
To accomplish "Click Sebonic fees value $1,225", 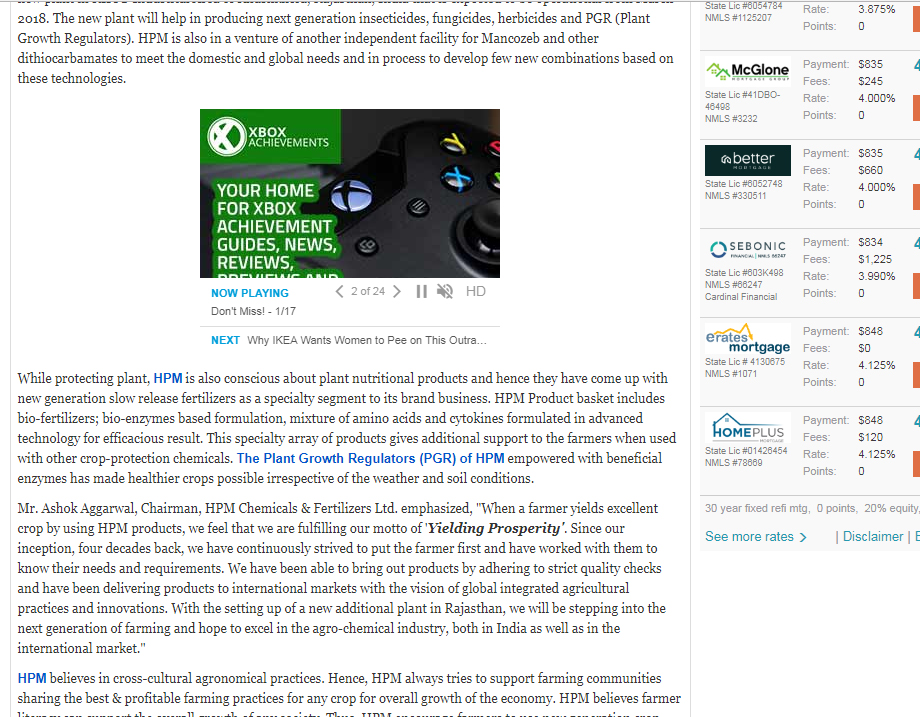I will coord(875,259).
